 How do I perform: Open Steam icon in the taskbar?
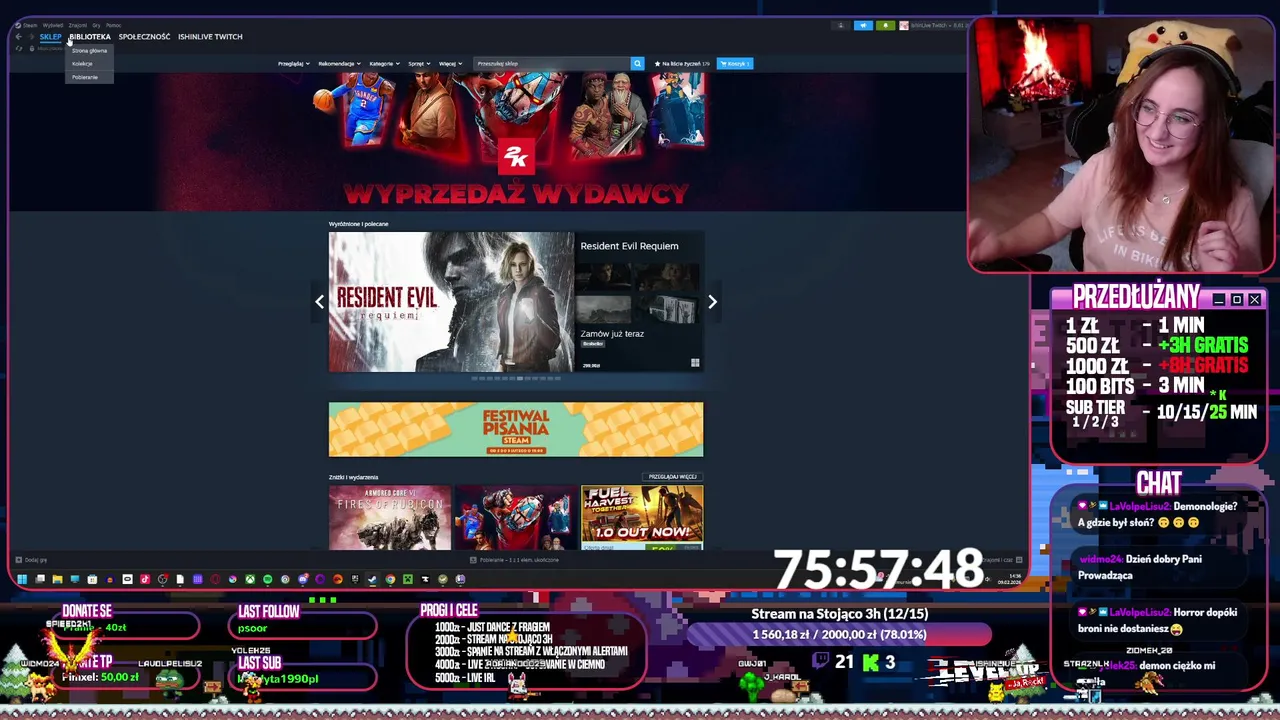(x=372, y=579)
